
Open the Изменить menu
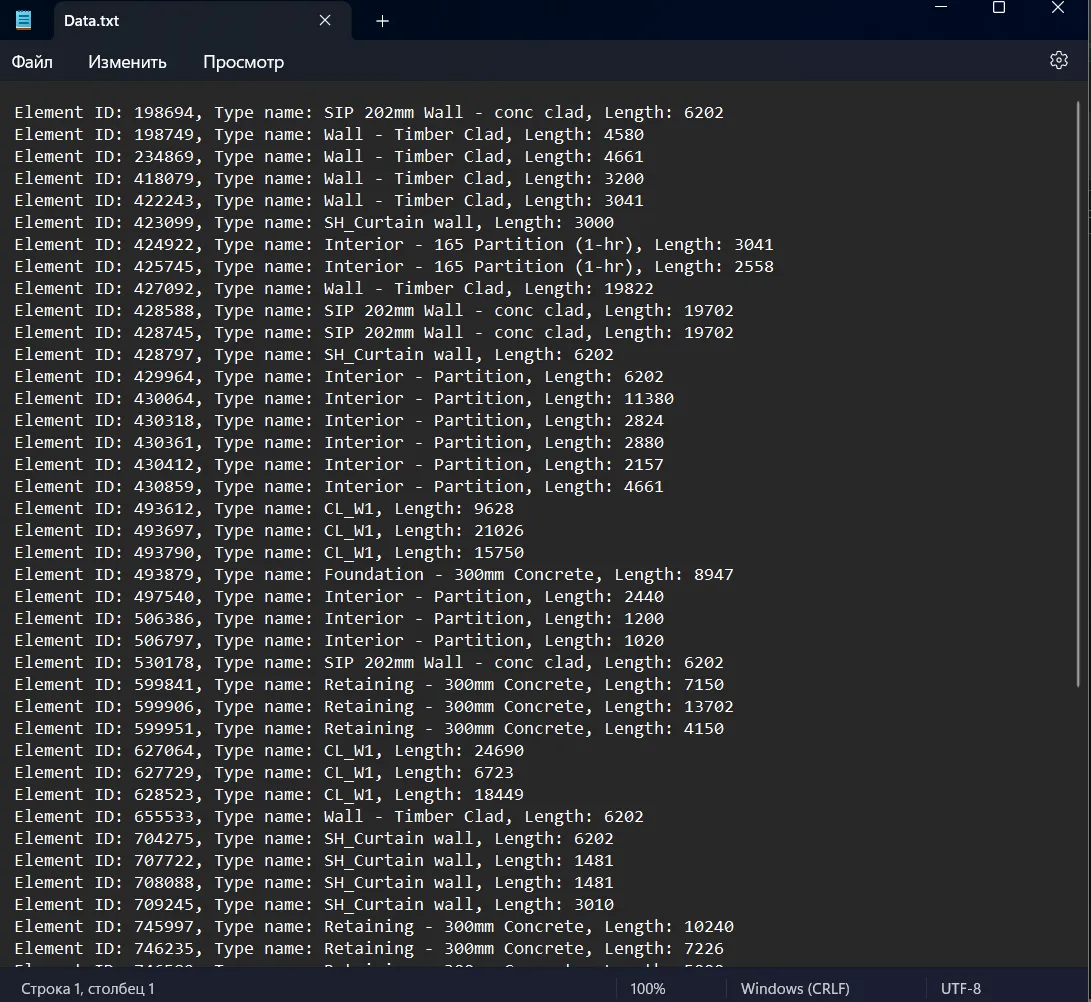pos(127,62)
